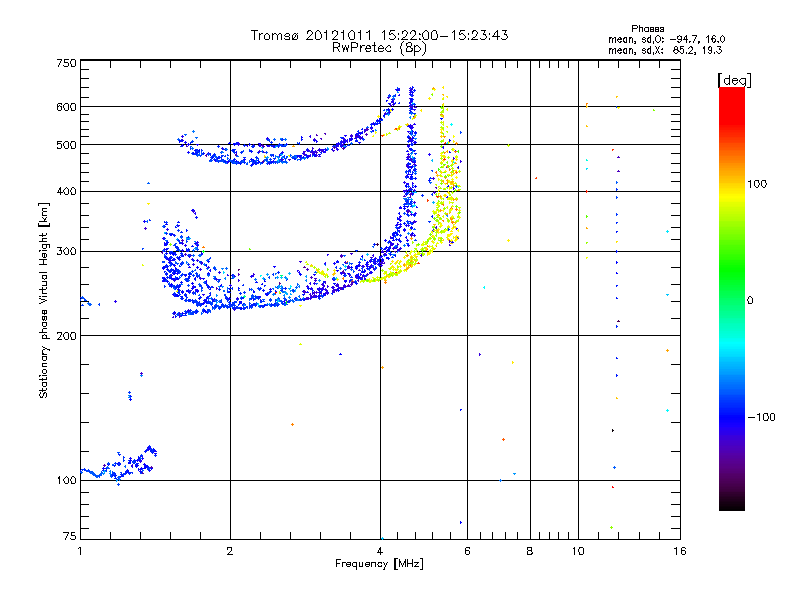Click the "Frequency [MHz]" axis title
Image resolution: width=800 pixels, height=600 pixels.
tap(379, 564)
